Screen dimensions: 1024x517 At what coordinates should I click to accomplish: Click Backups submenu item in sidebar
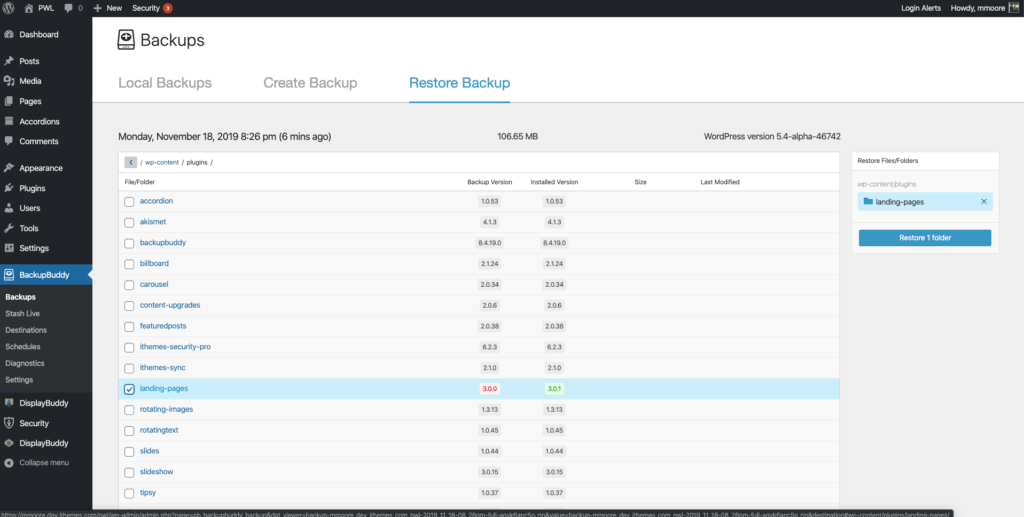(x=20, y=297)
